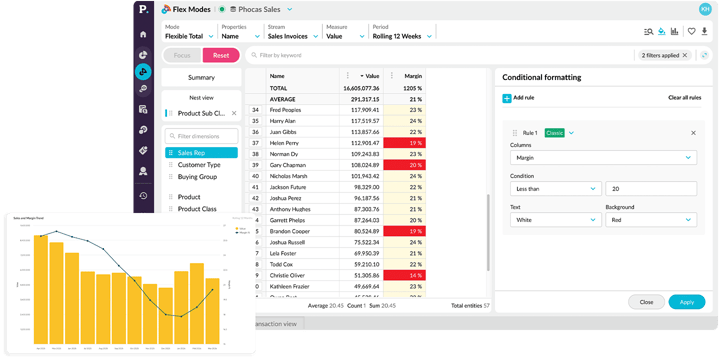Click the Name column header
Image resolution: width=720 pixels, height=360 pixels.
277,76
